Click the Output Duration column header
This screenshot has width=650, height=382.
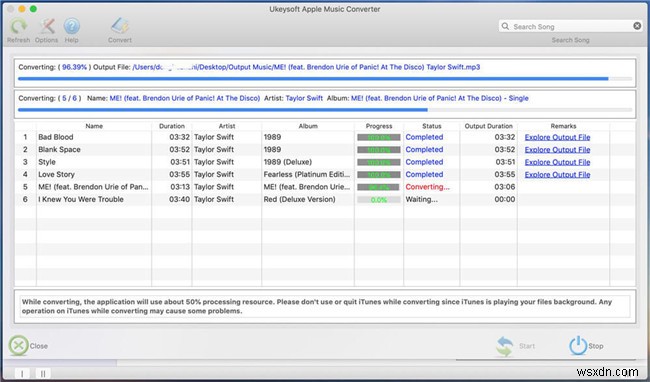[488, 126]
